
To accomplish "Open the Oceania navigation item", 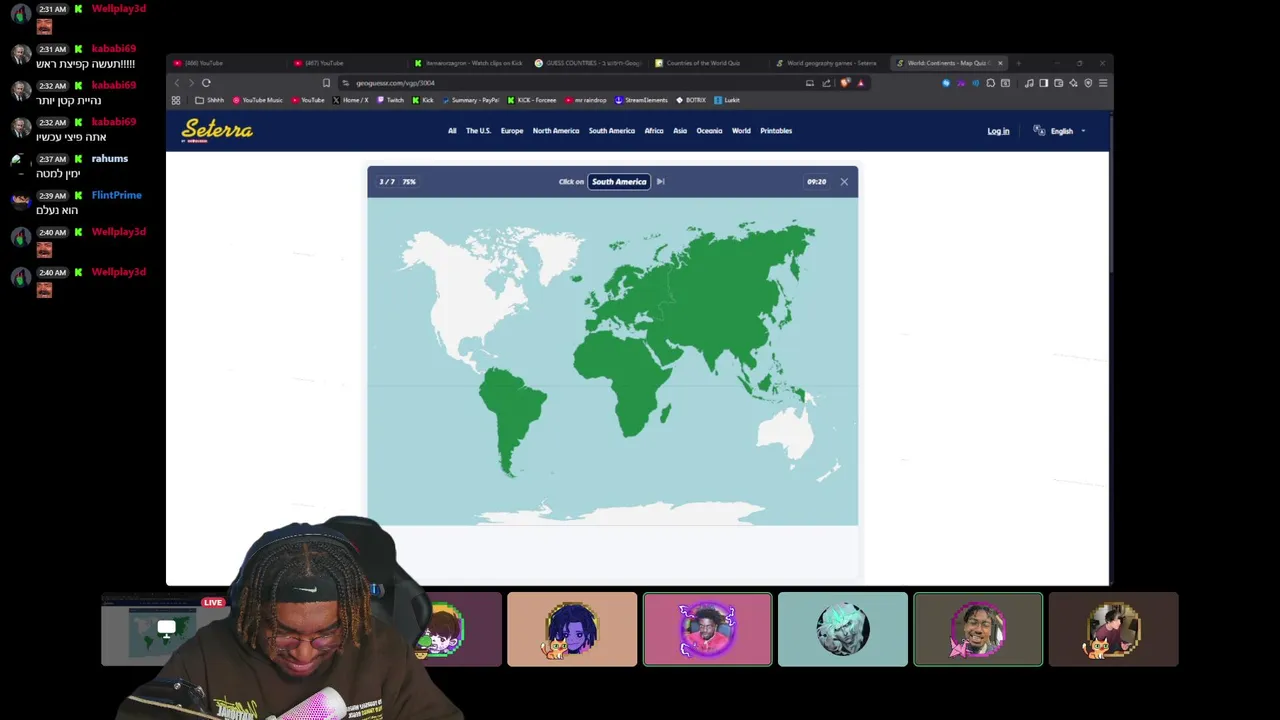I will click(709, 131).
